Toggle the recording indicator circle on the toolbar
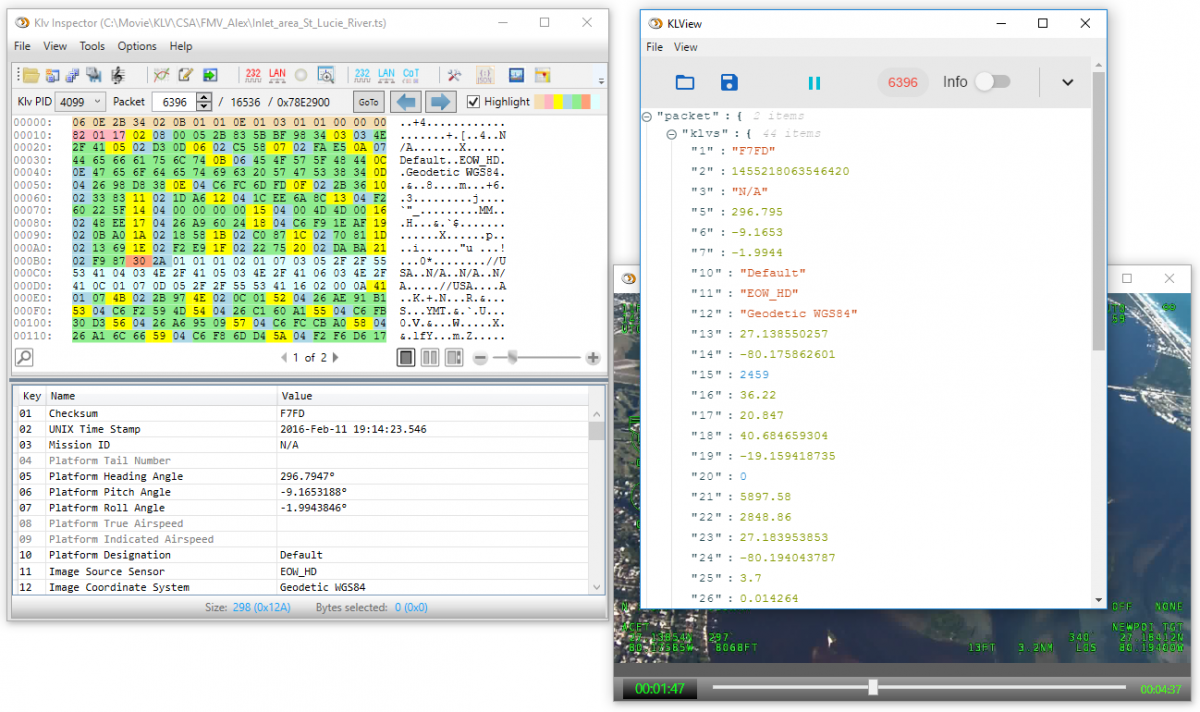This screenshot has width=1200, height=712. pos(300,74)
